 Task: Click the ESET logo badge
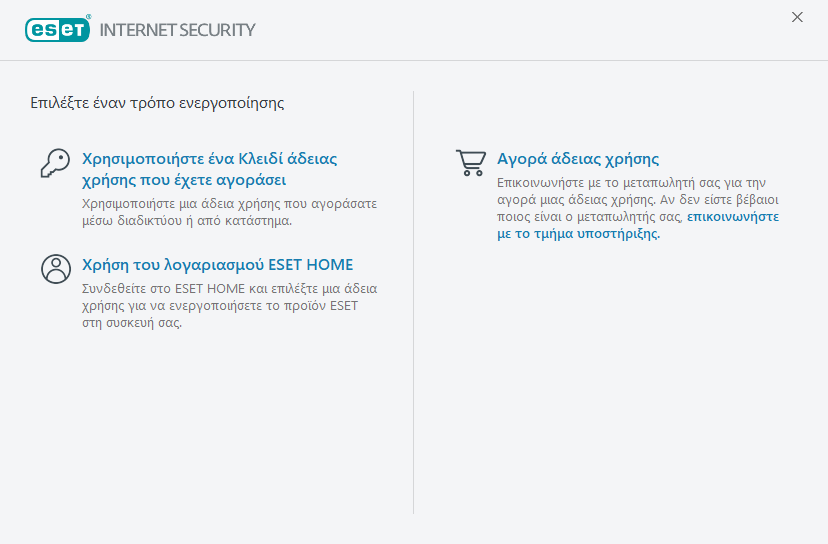click(x=58, y=29)
